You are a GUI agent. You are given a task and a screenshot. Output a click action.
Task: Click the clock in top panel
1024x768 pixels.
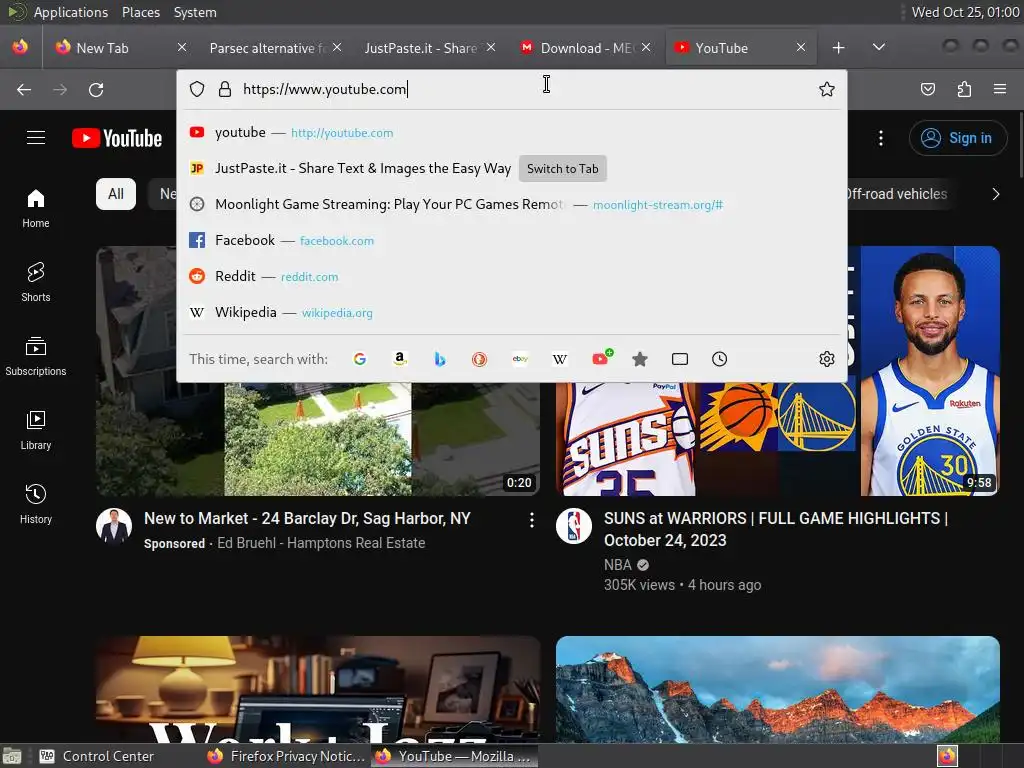click(965, 12)
